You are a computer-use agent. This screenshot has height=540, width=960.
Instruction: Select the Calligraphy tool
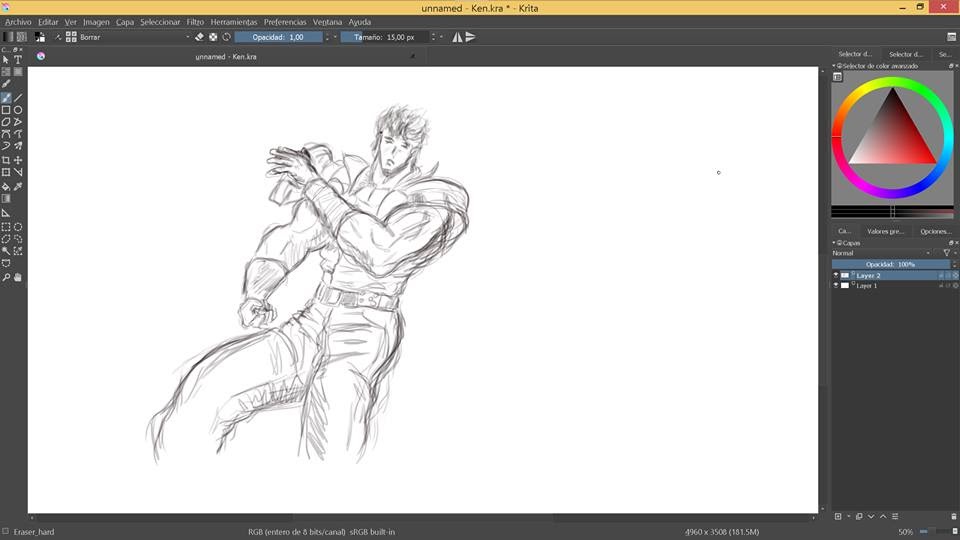[6, 84]
